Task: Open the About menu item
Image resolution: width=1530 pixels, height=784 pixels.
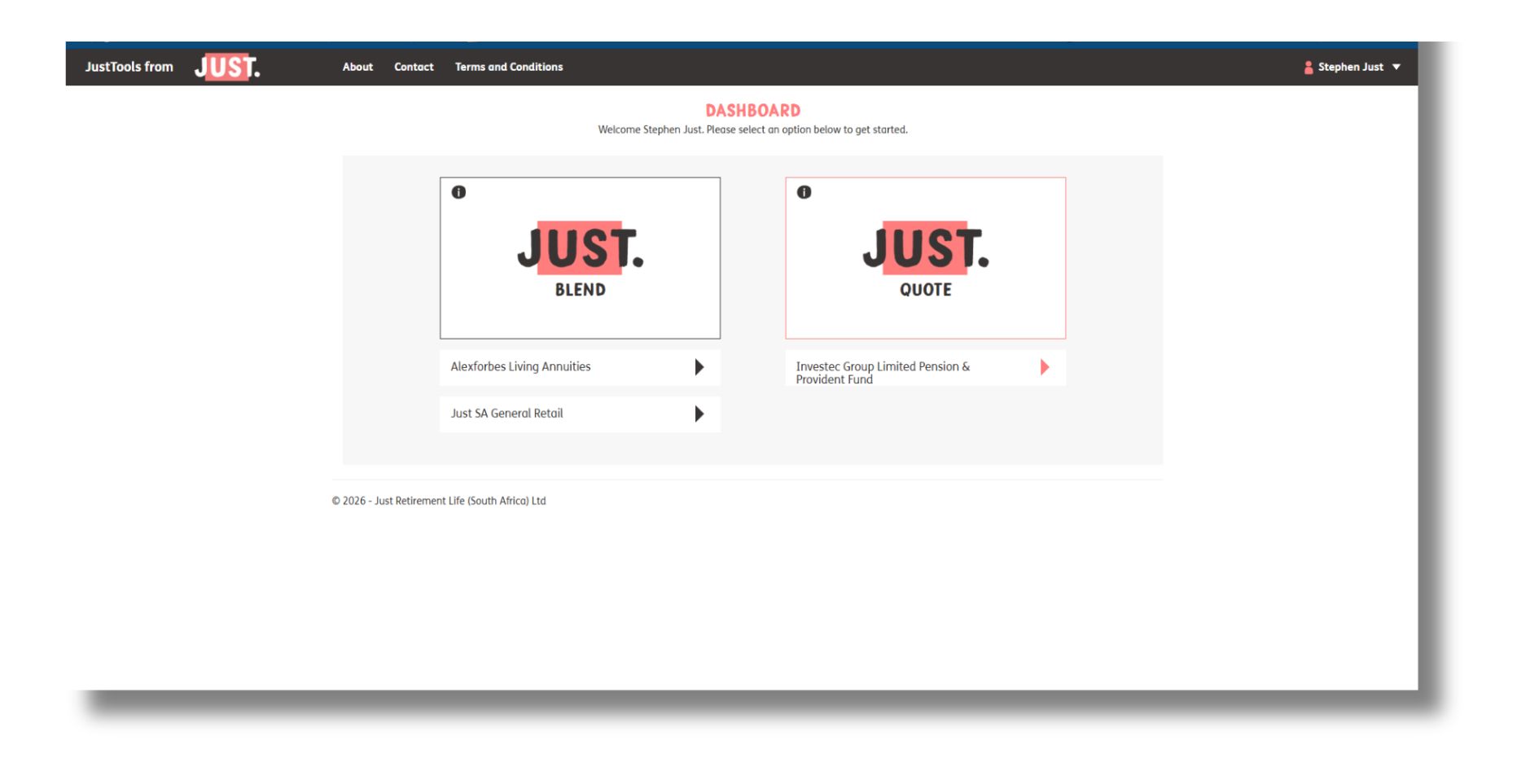Action: 357,67
